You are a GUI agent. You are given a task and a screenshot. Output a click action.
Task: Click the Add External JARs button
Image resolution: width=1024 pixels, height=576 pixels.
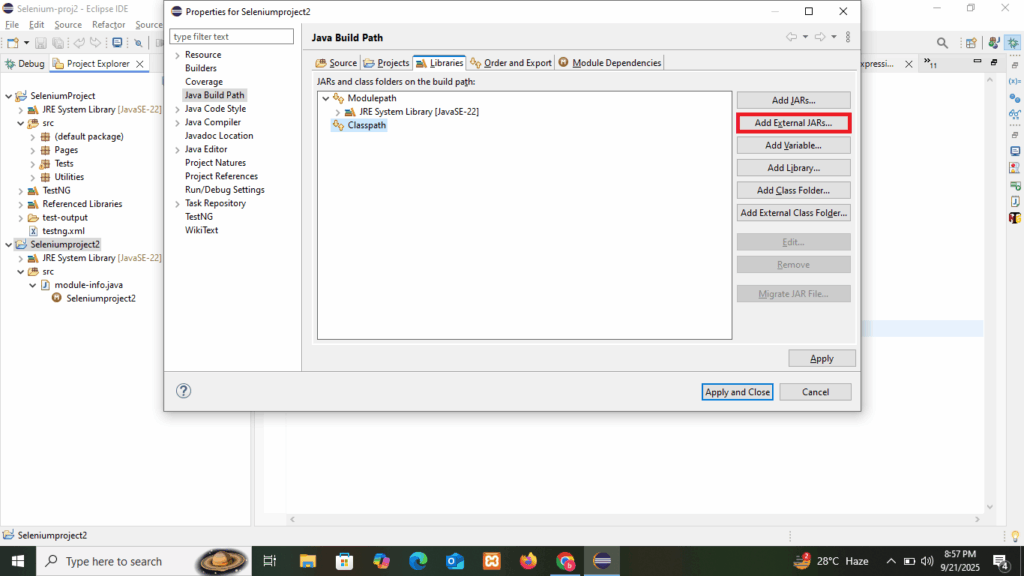pyautogui.click(x=793, y=123)
